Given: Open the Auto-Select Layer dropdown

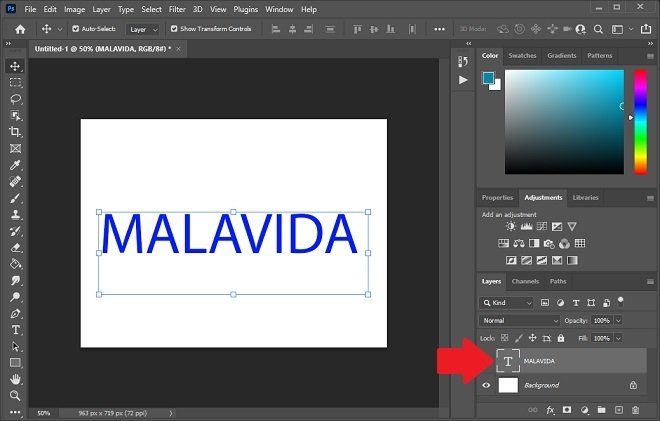Looking at the screenshot, I should click(143, 29).
